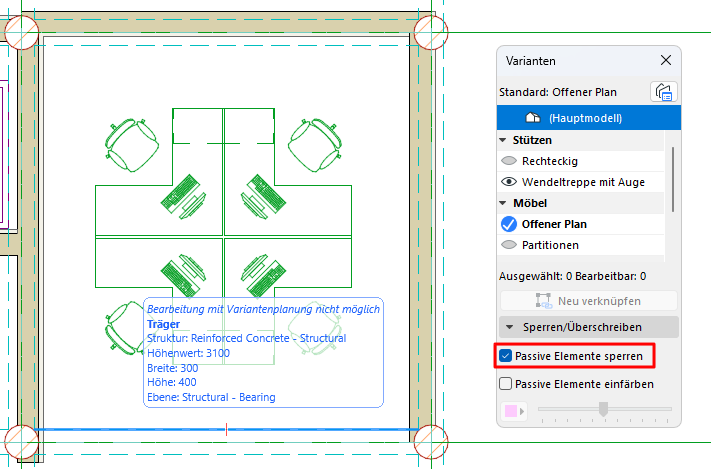Screen dimensions: 711x469
Task: Open the variant manager icon button
Action: point(663,92)
